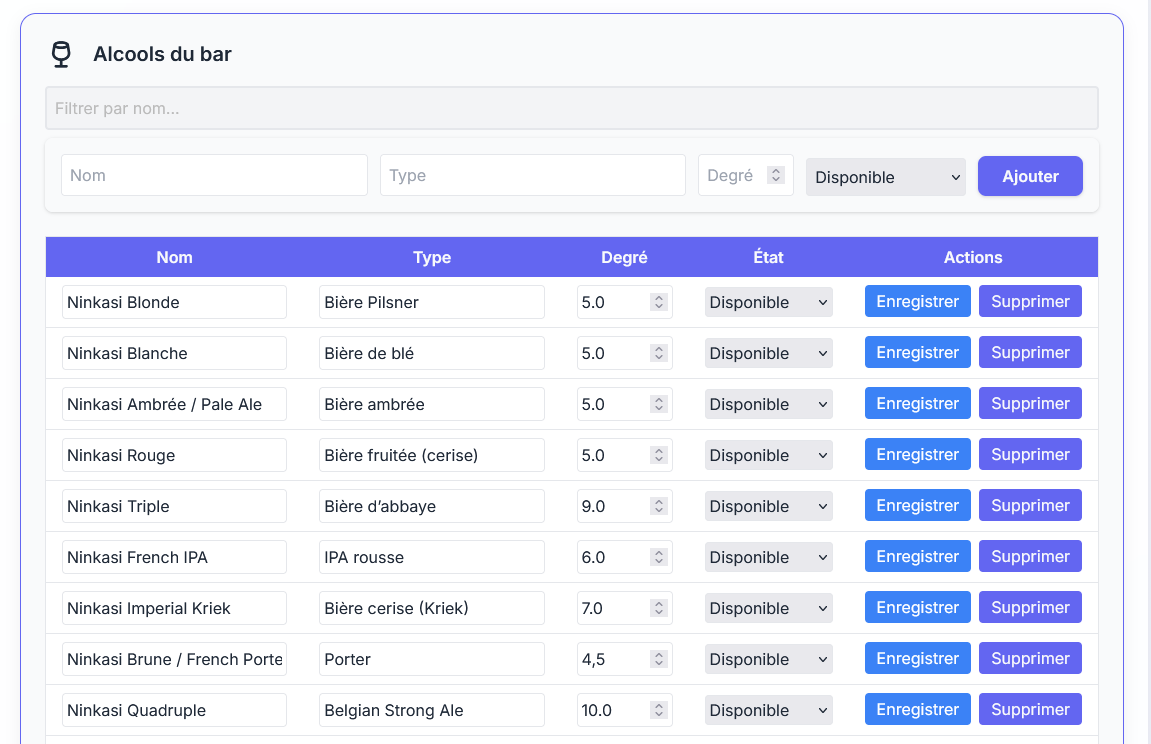Expand the État dropdown for Ninkasi Quadruple
This screenshot has height=744, width=1151.
point(768,710)
